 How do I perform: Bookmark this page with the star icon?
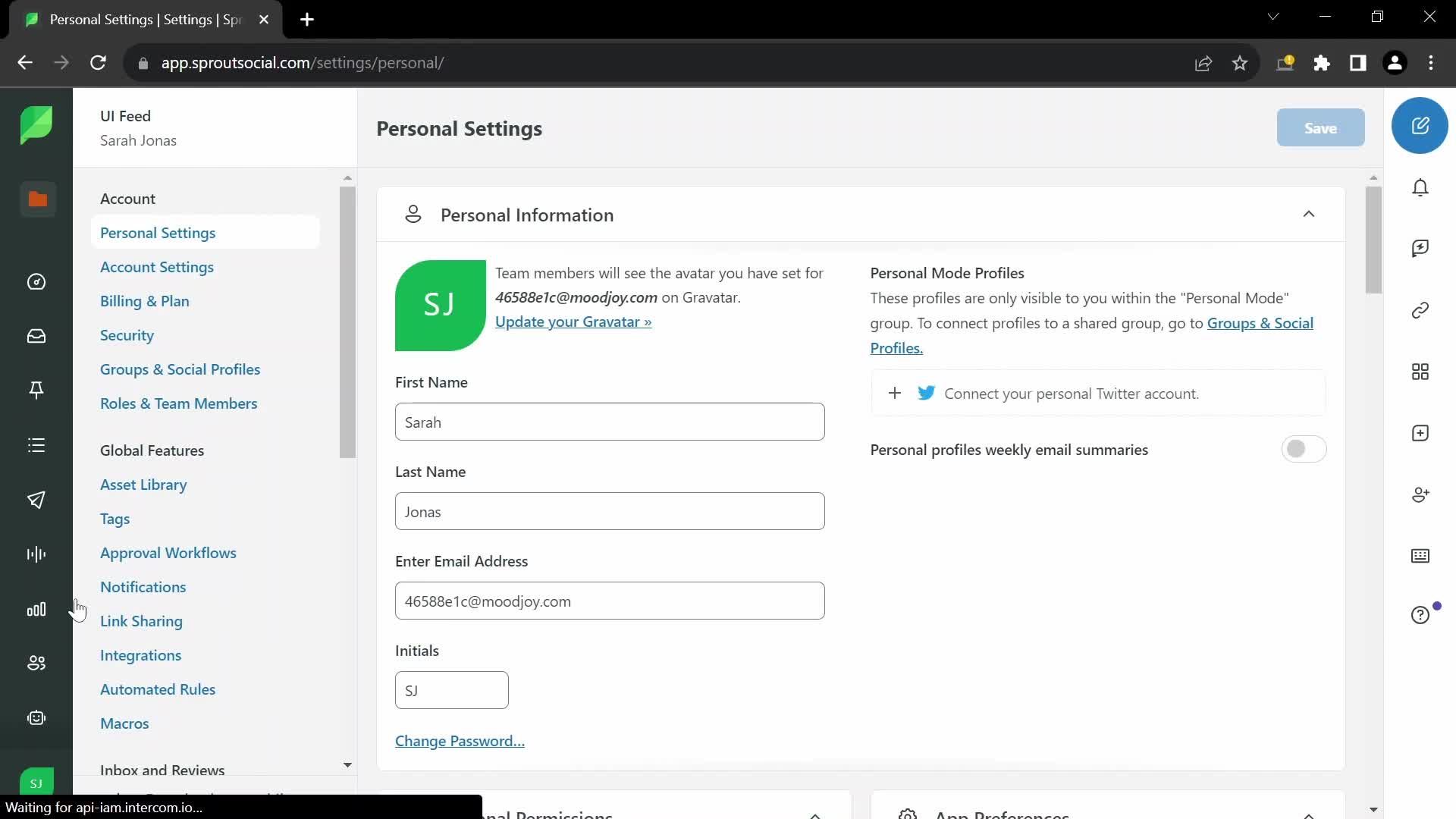coord(1240,63)
